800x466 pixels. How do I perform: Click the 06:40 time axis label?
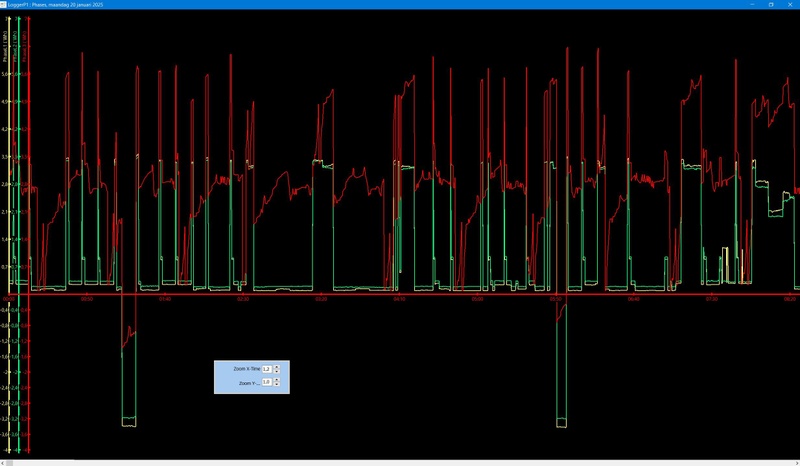[x=633, y=299]
